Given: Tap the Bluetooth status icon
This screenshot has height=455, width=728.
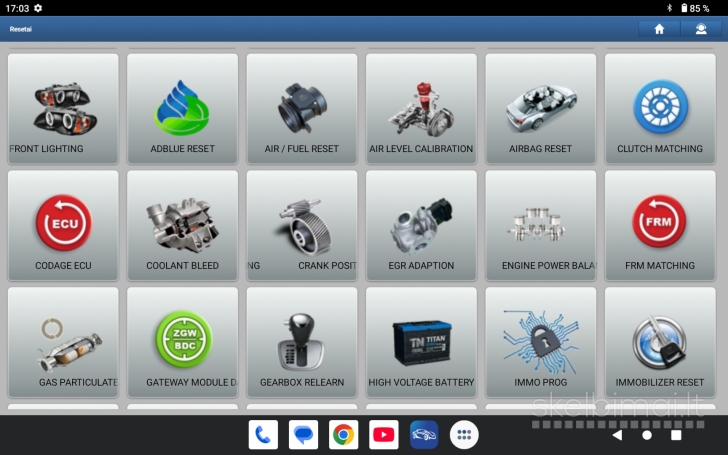Looking at the screenshot, I should point(669,8).
